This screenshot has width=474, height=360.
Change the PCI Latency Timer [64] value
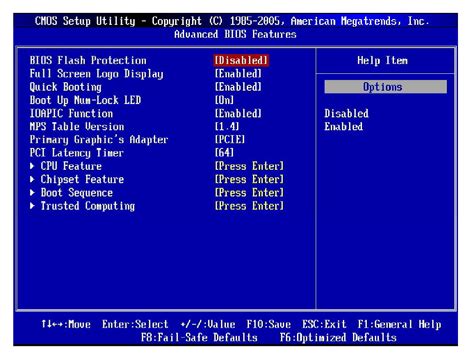224,153
